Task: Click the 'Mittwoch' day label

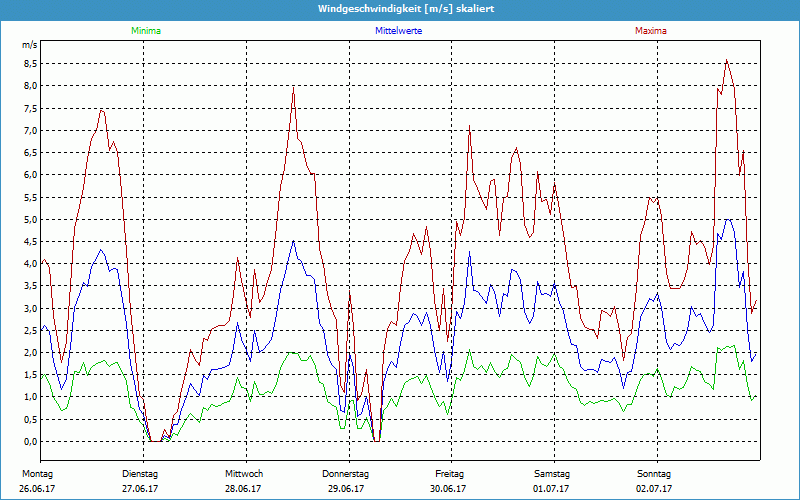Action: point(244,474)
